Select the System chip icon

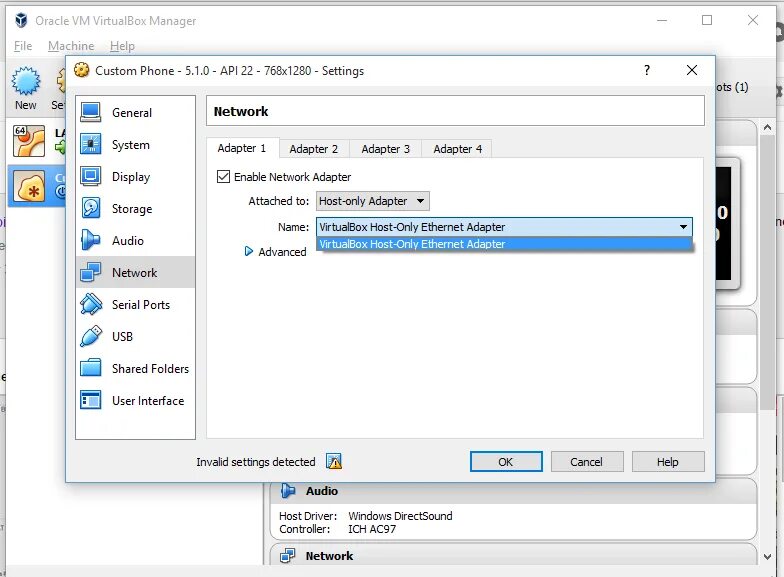pyautogui.click(x=90, y=144)
